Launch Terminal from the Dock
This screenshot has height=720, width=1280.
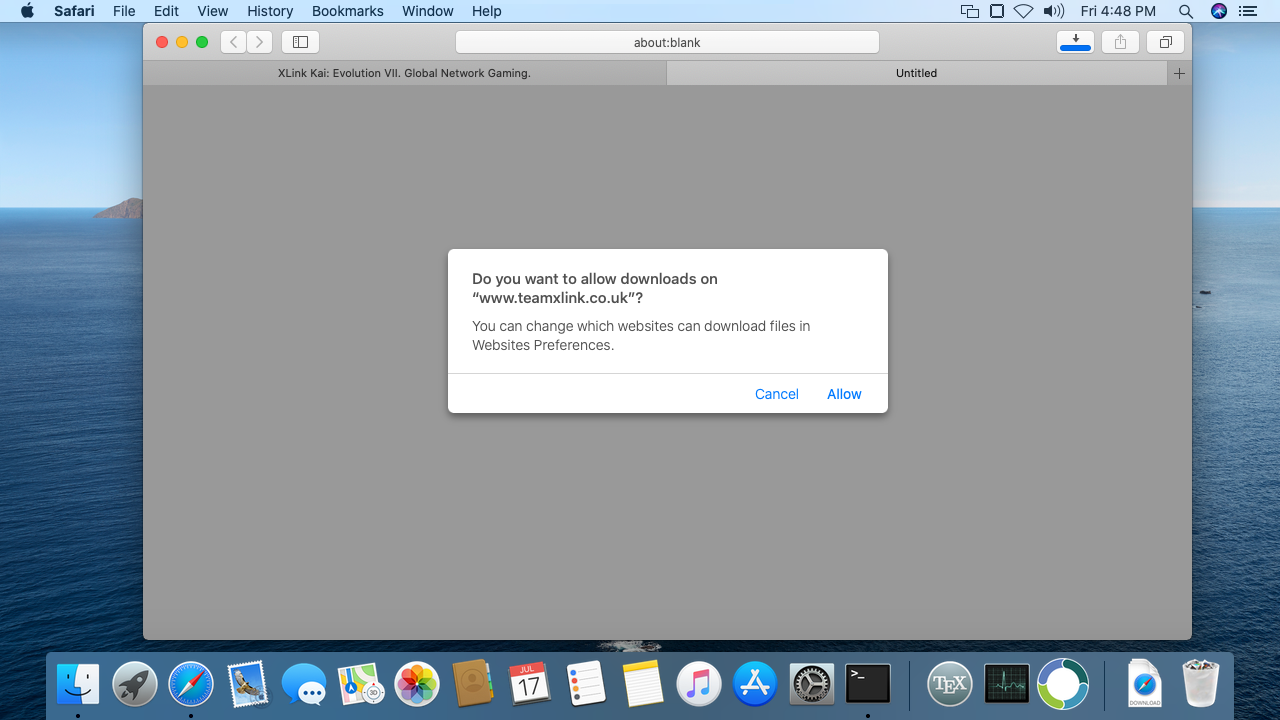(x=867, y=684)
